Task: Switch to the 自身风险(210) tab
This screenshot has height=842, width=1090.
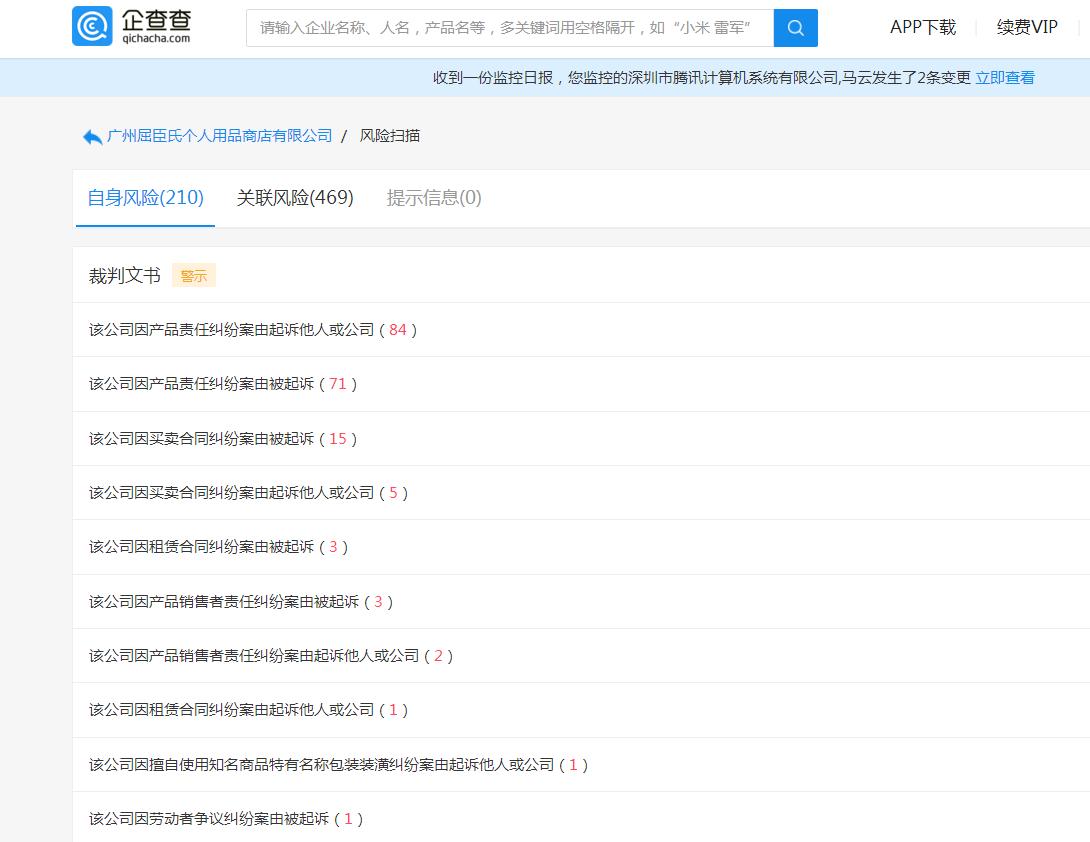Action: (x=144, y=198)
